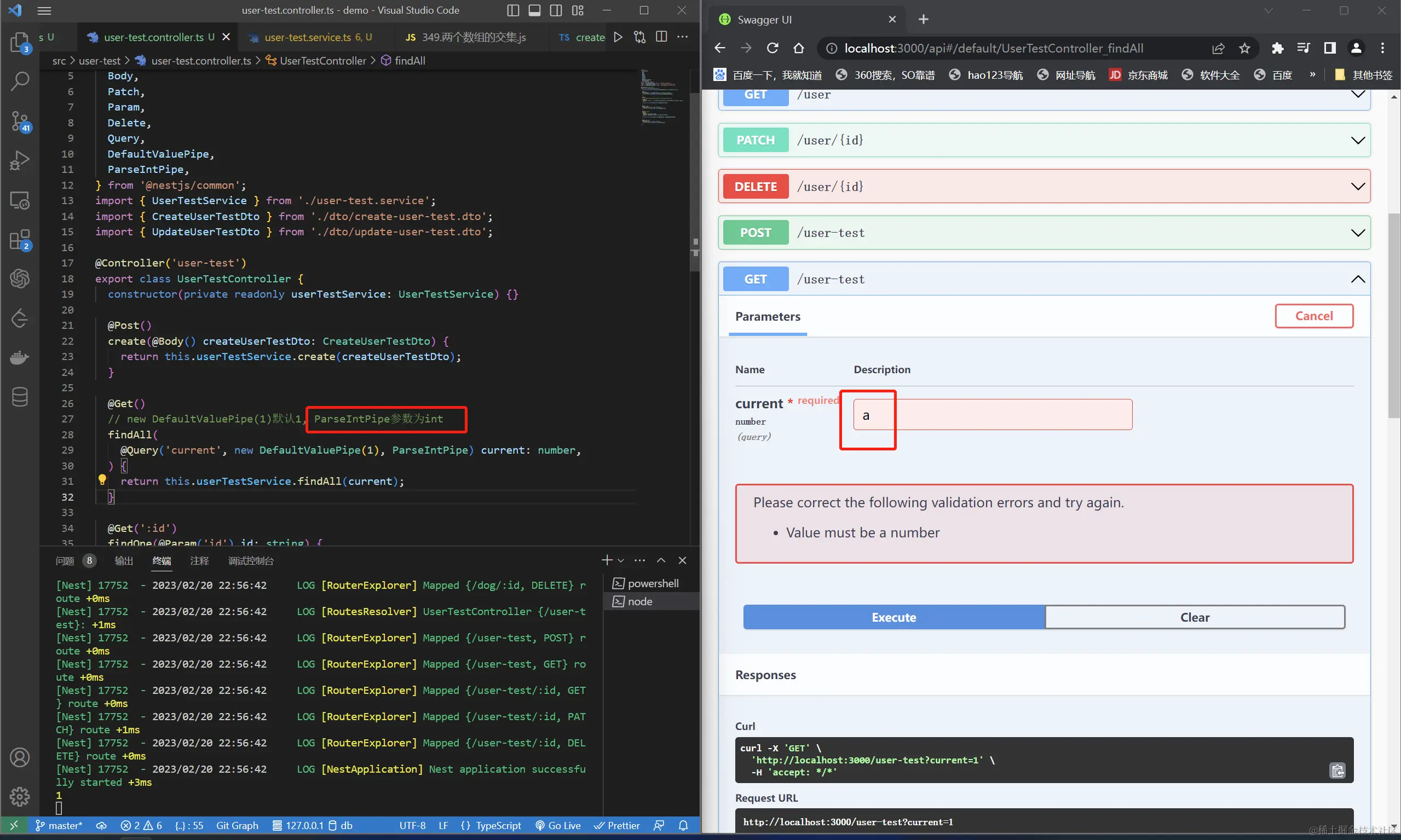
Task: Open the Run and Debug view
Action: (20, 161)
